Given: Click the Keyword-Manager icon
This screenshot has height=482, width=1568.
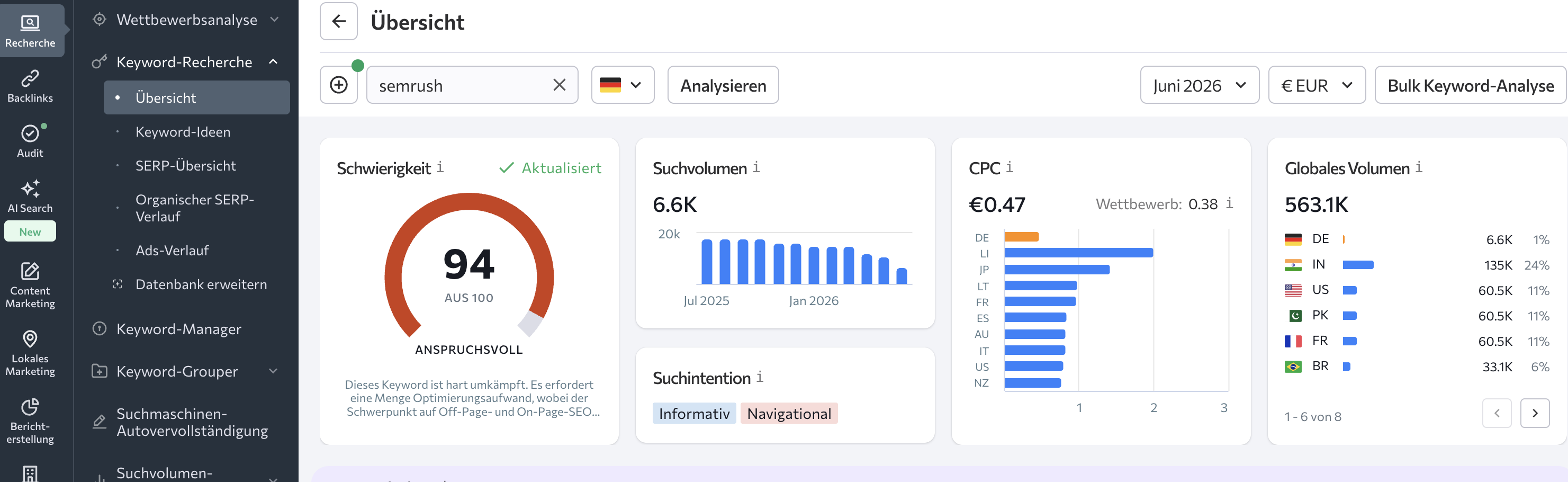Looking at the screenshot, I should tap(99, 328).
